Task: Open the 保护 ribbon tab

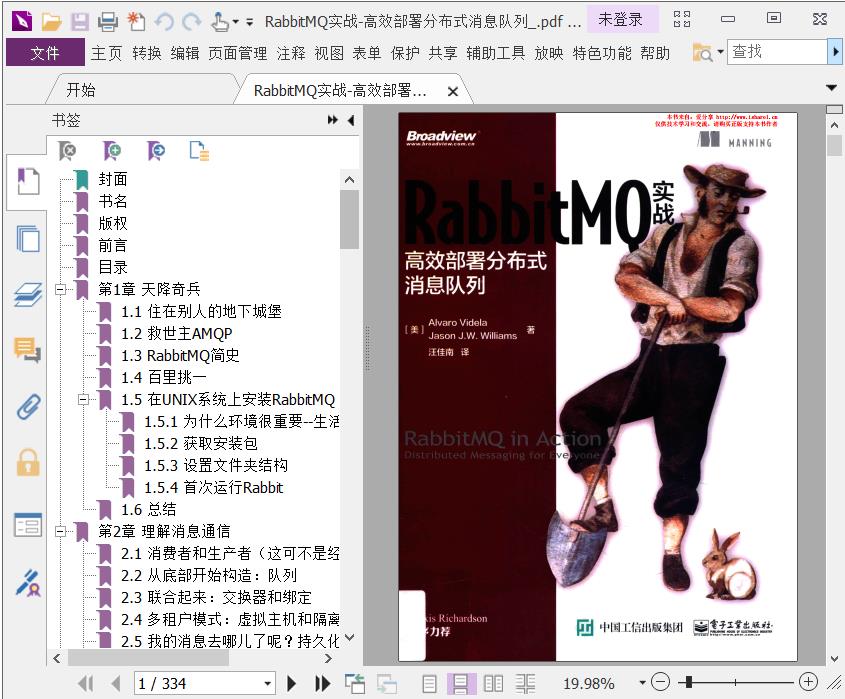Action: tap(405, 53)
